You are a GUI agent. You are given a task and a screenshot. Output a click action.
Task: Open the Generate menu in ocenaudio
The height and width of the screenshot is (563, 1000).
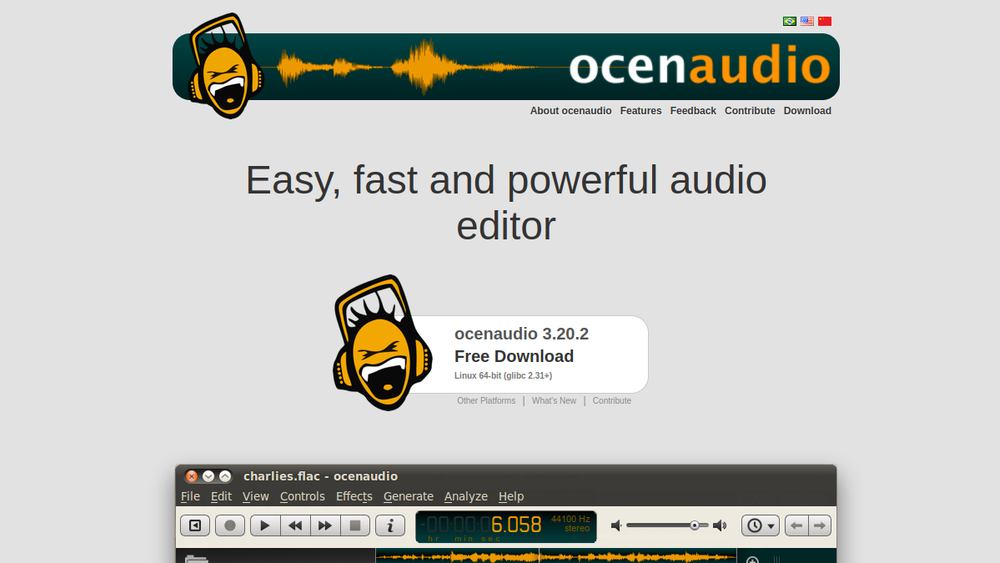(408, 496)
